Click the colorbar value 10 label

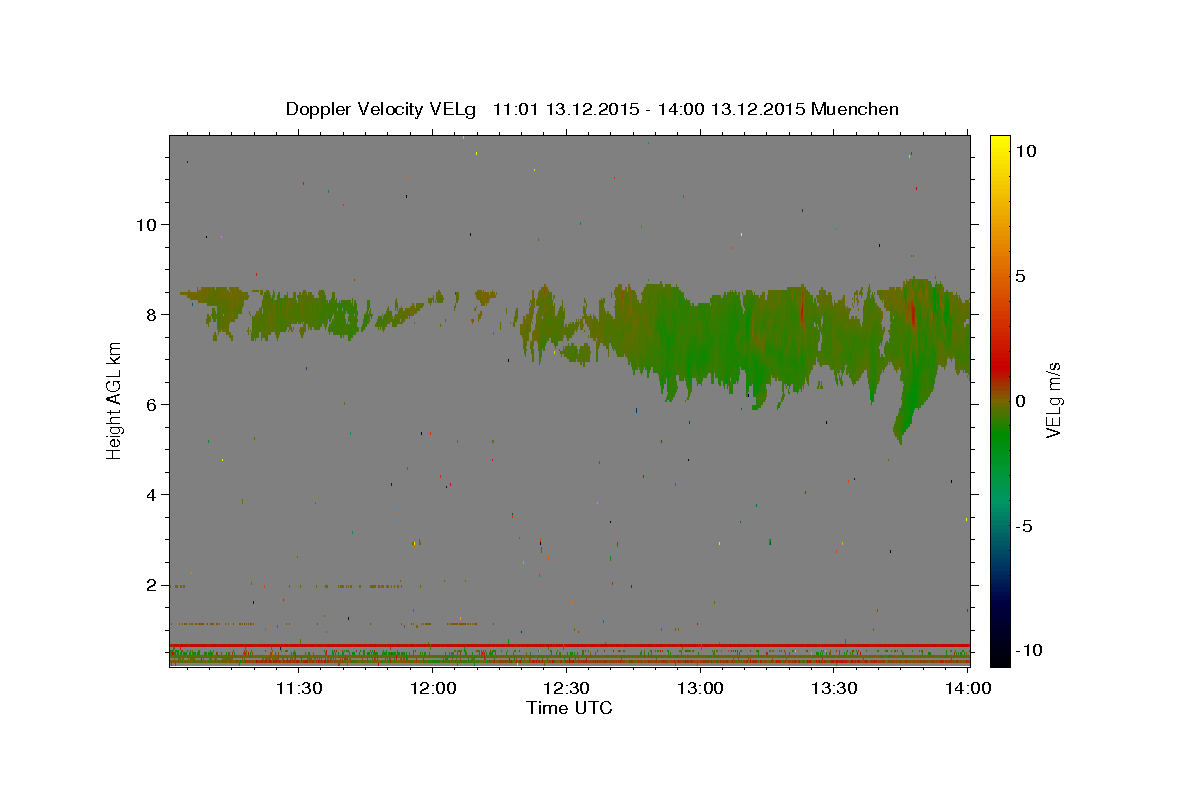[x=1026, y=150]
